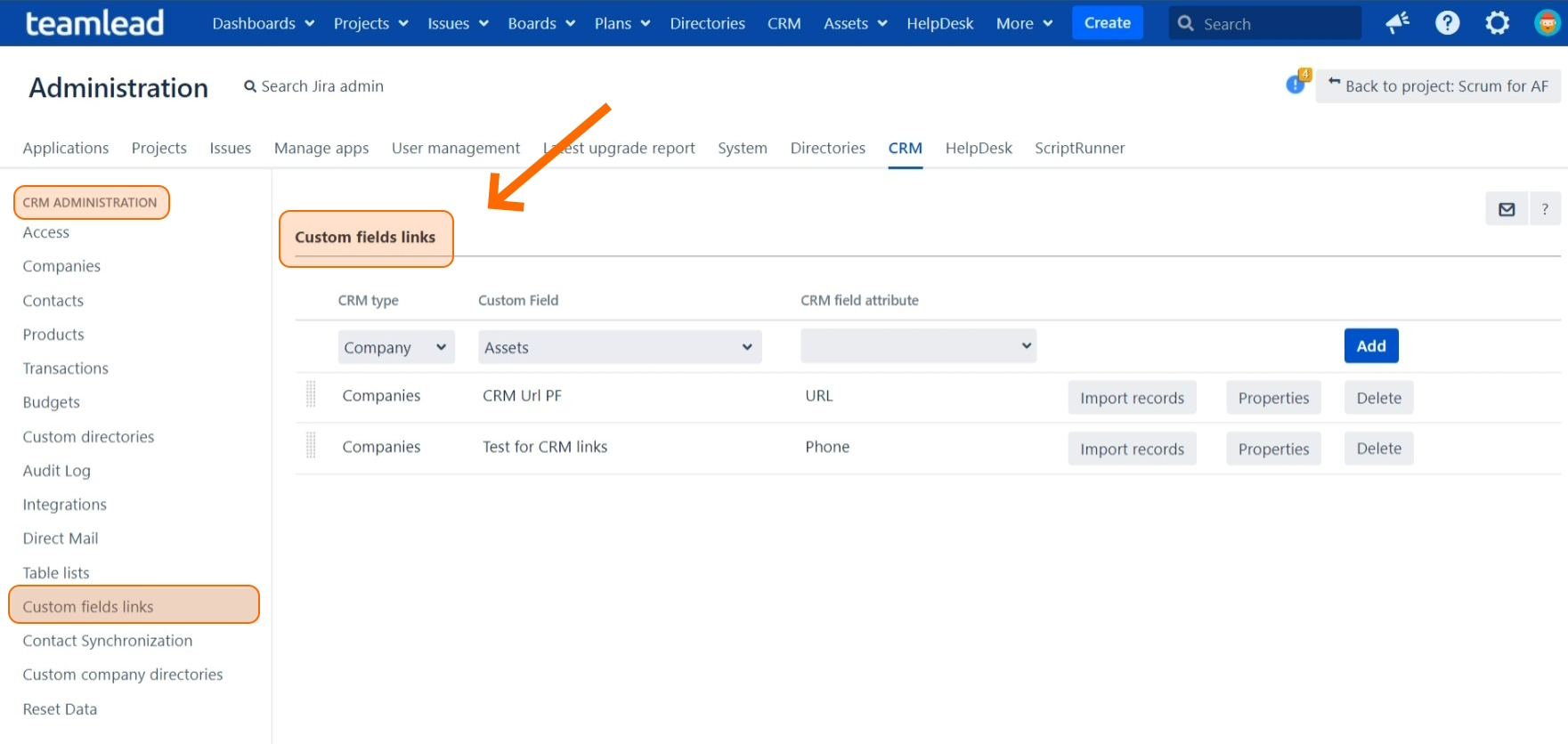Delete the CRM Url PF link
The height and width of the screenshot is (744, 1568).
point(1377,398)
